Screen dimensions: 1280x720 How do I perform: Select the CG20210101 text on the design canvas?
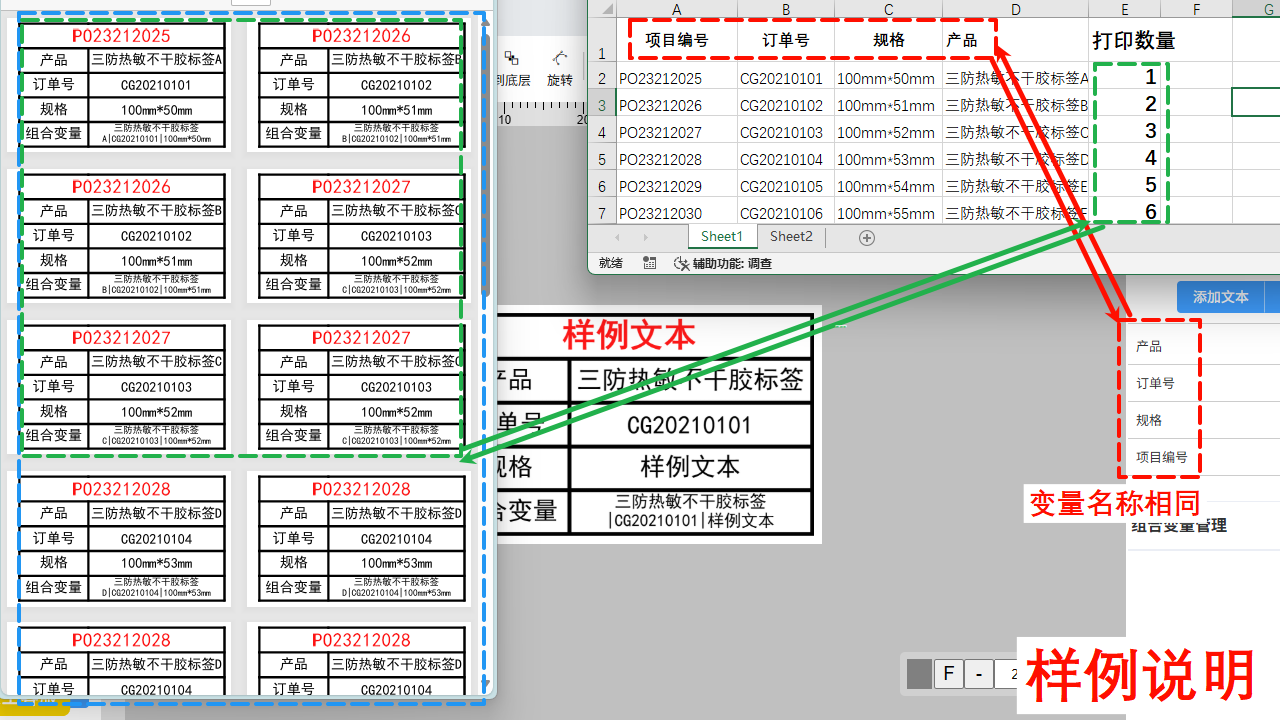(x=690, y=425)
